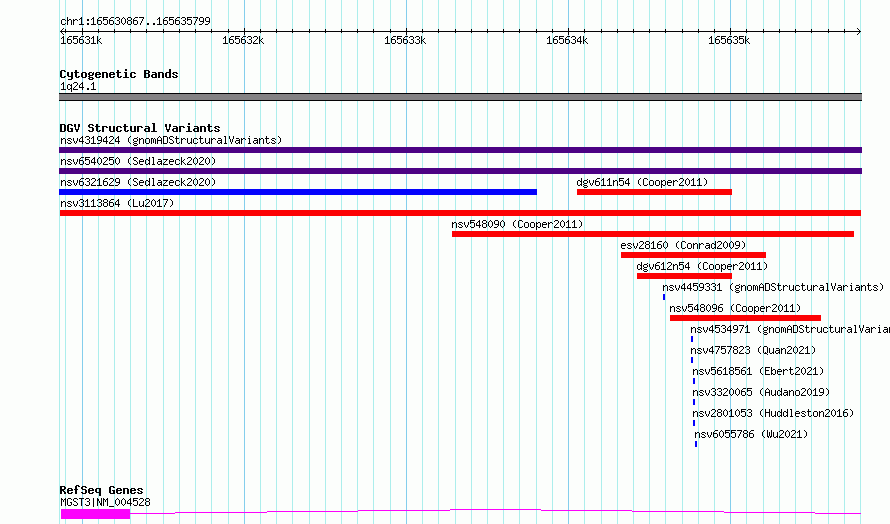Click the nsv3113864 (Lu2017) label

pos(117,203)
